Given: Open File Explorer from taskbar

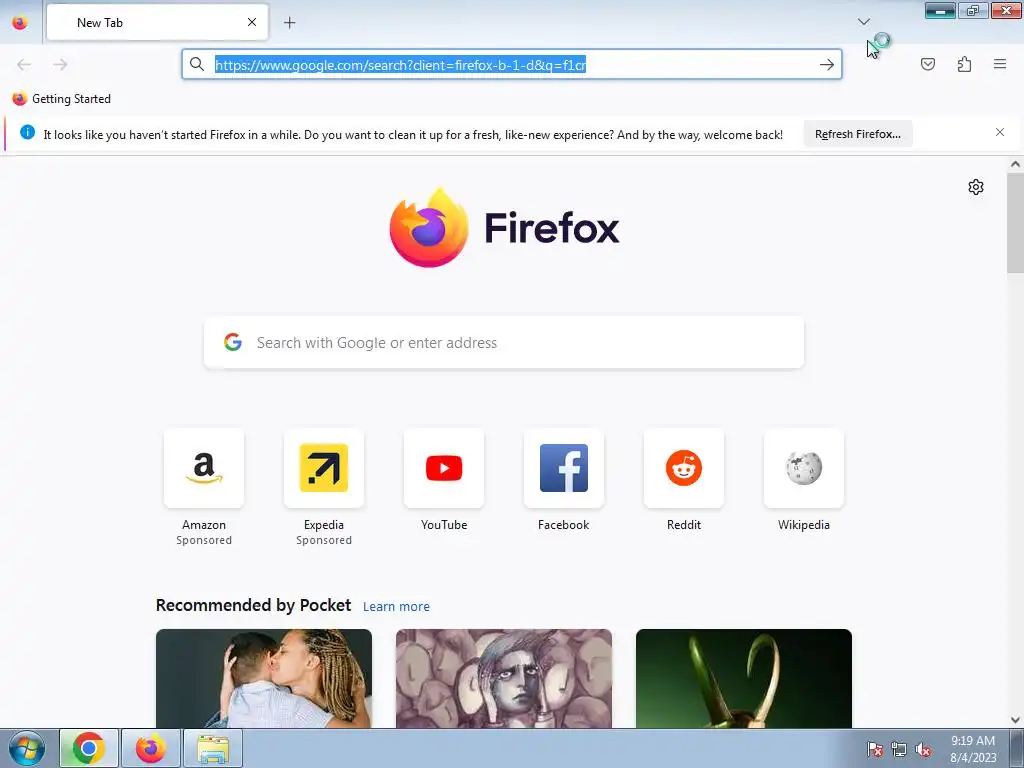Looking at the screenshot, I should coord(213,748).
